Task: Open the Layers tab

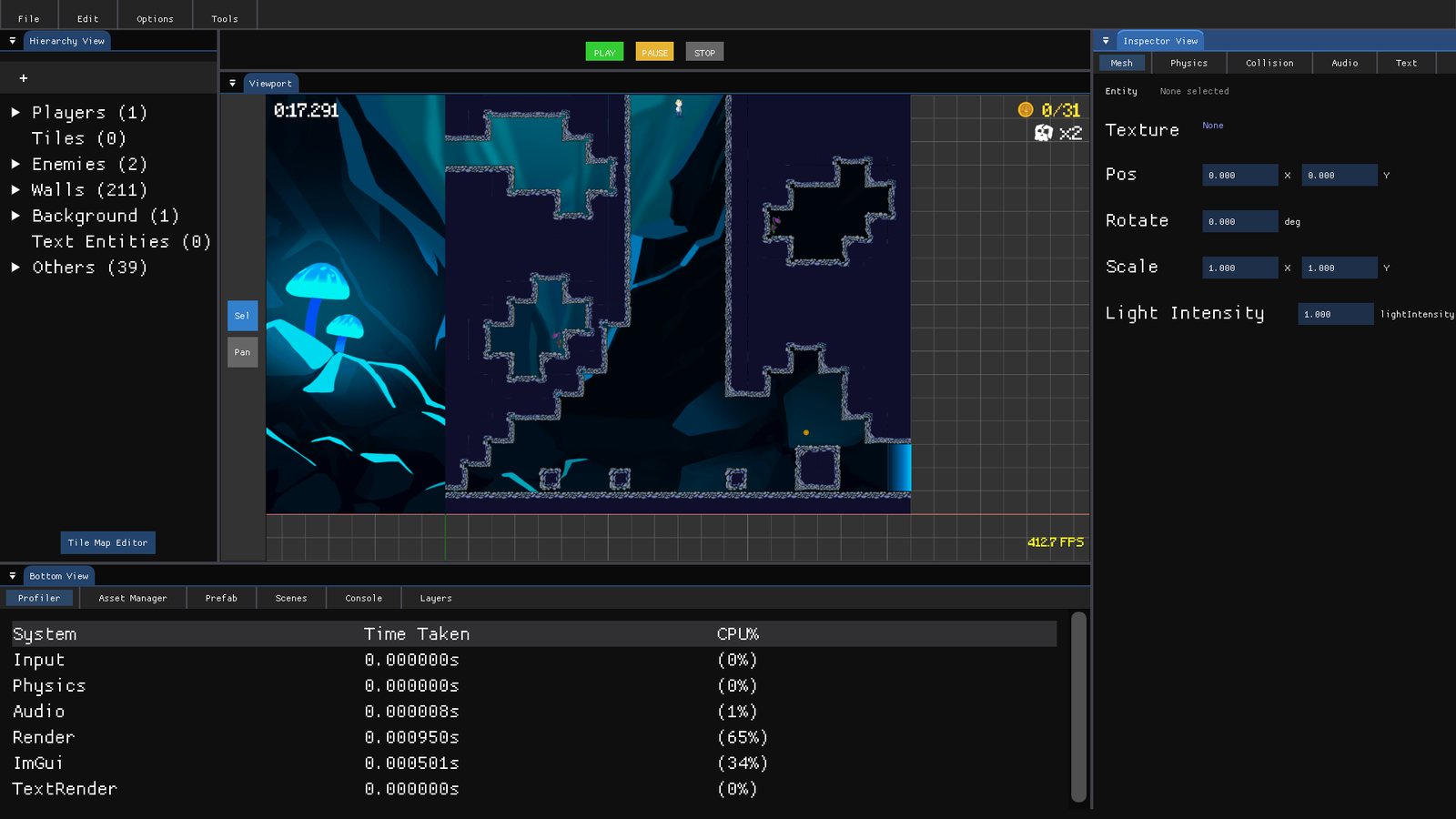Action: pos(436,598)
